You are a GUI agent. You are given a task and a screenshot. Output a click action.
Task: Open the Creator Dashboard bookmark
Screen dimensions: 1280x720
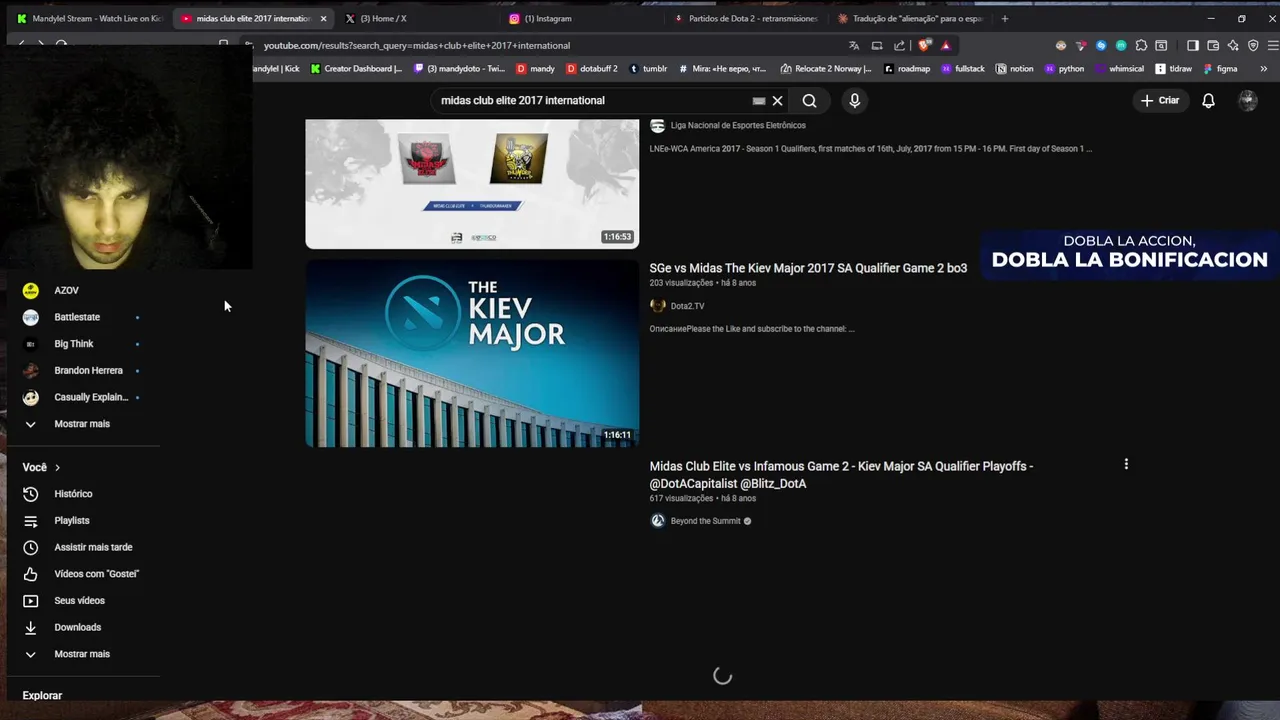(x=356, y=69)
